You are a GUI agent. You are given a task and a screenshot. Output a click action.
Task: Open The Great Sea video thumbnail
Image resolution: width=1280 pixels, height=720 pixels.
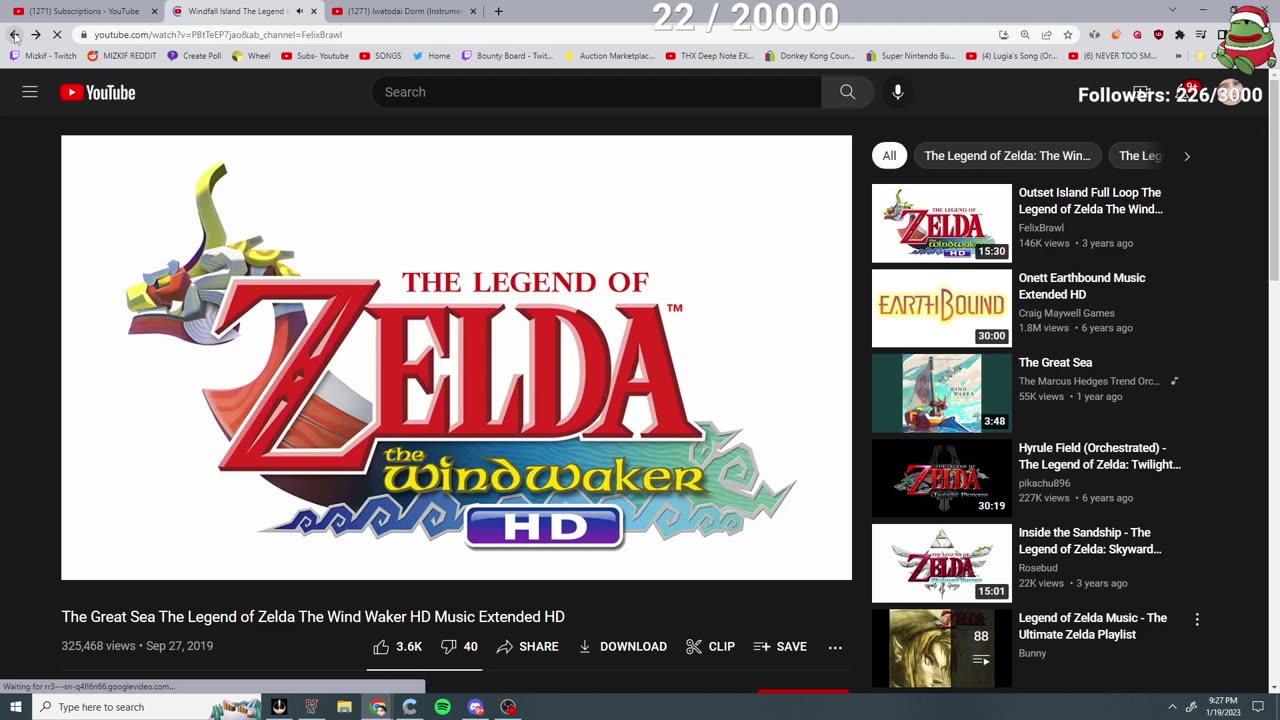tap(942, 393)
